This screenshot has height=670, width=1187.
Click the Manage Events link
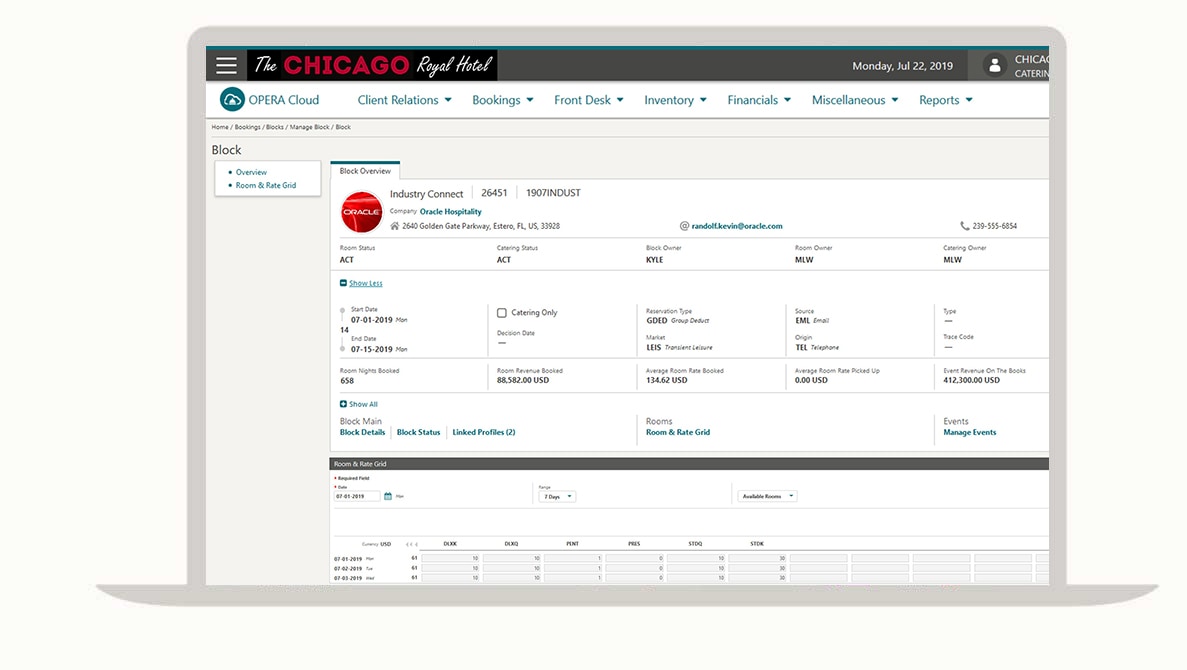point(969,432)
